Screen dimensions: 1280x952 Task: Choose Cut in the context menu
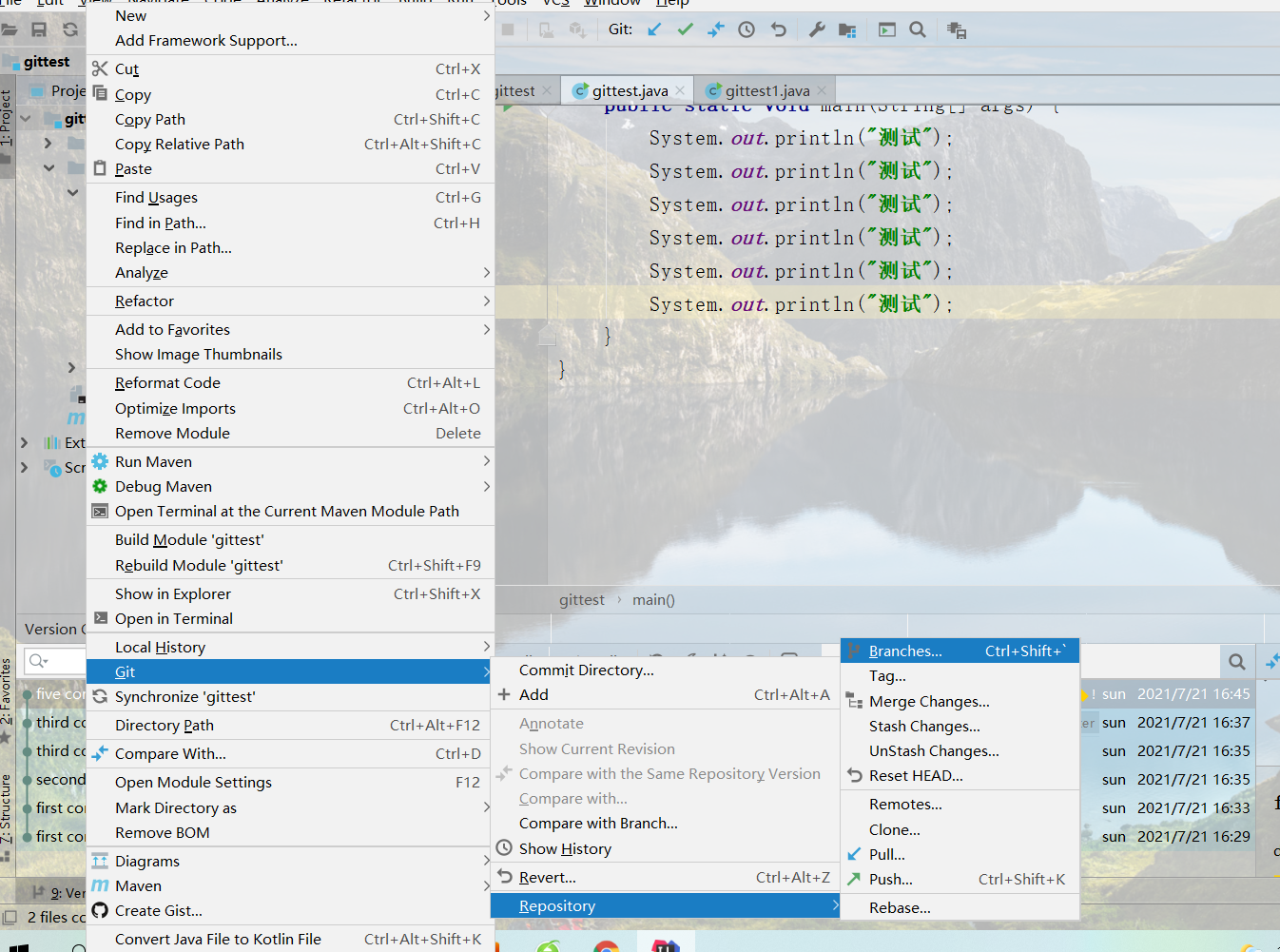click(x=290, y=68)
